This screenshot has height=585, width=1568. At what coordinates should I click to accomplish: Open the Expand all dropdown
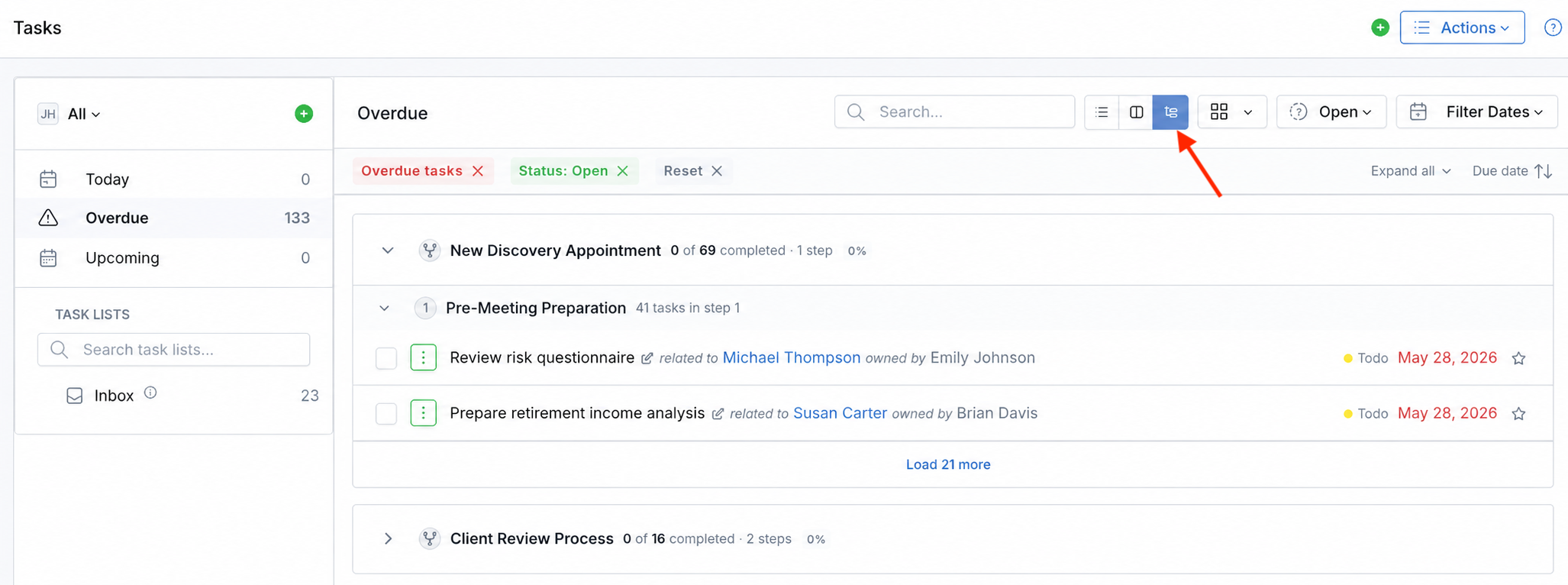pyautogui.click(x=1410, y=171)
